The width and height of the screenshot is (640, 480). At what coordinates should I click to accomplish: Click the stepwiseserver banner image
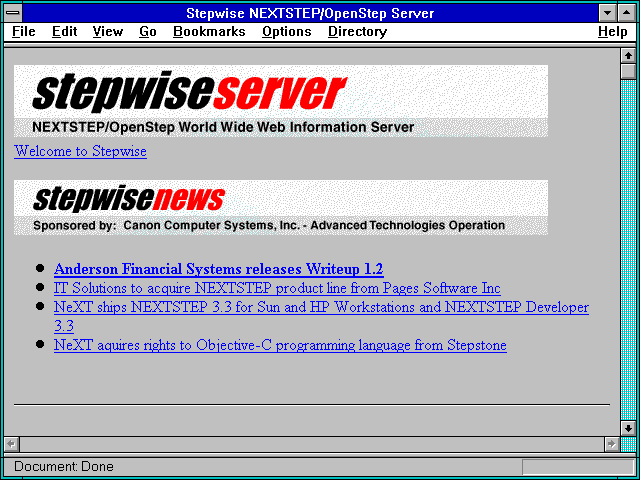281,101
